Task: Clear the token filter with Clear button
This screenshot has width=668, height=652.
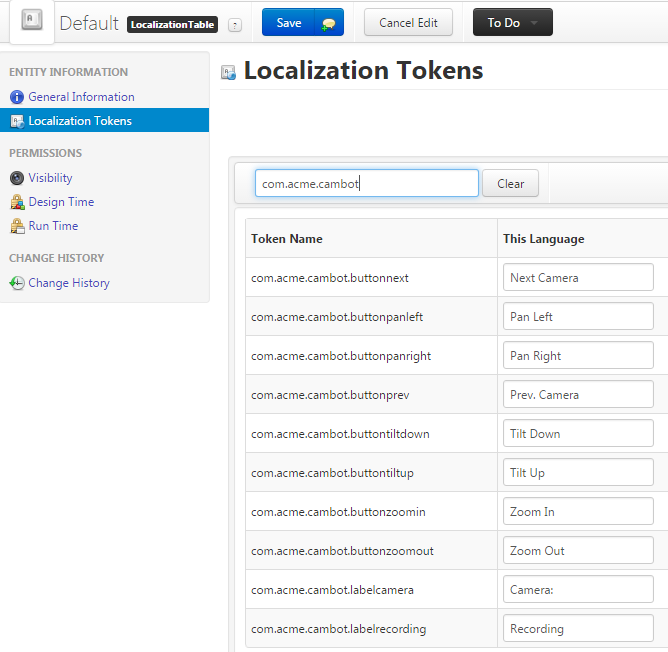Action: pyautogui.click(x=510, y=184)
